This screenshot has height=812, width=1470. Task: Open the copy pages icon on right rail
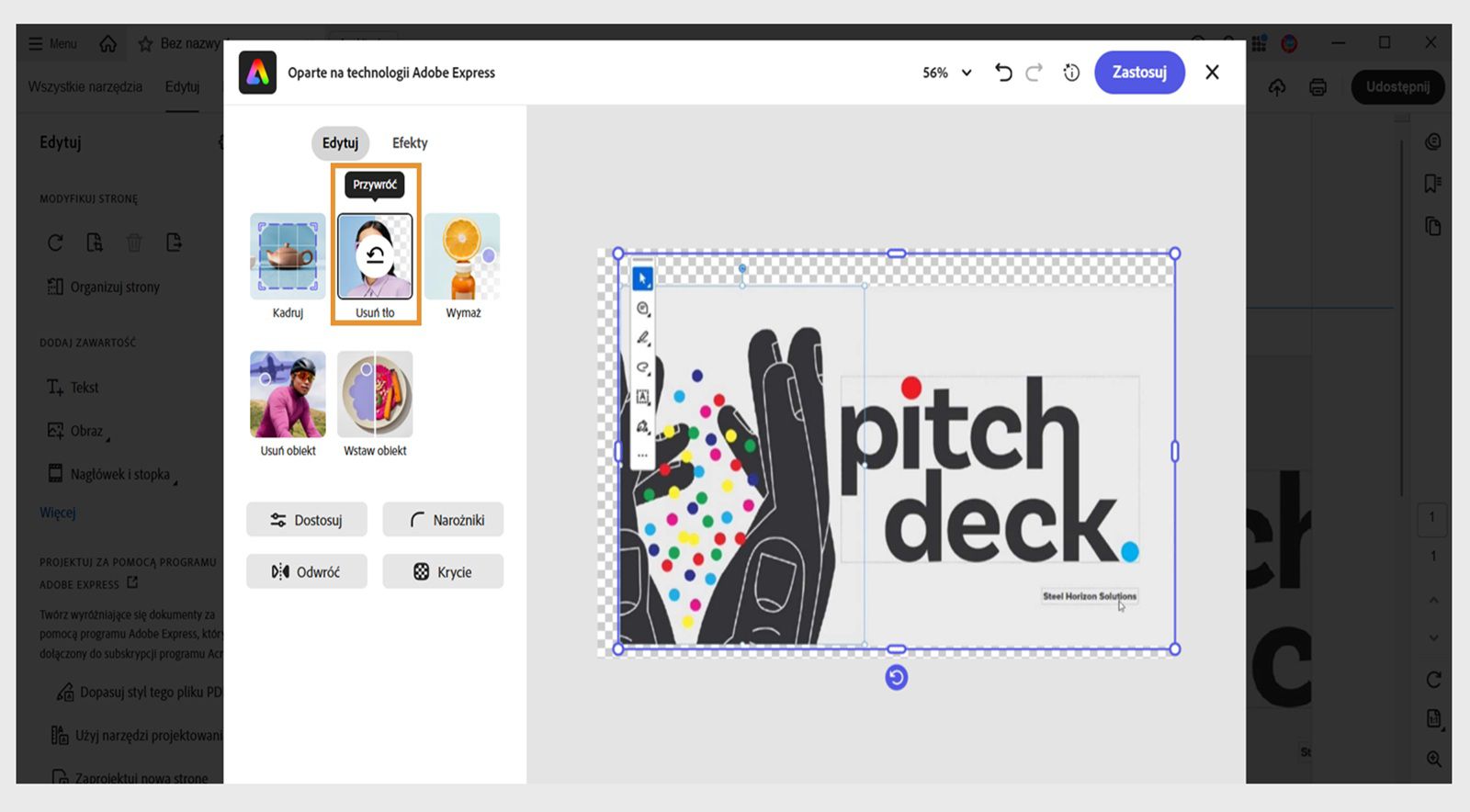click(1433, 226)
